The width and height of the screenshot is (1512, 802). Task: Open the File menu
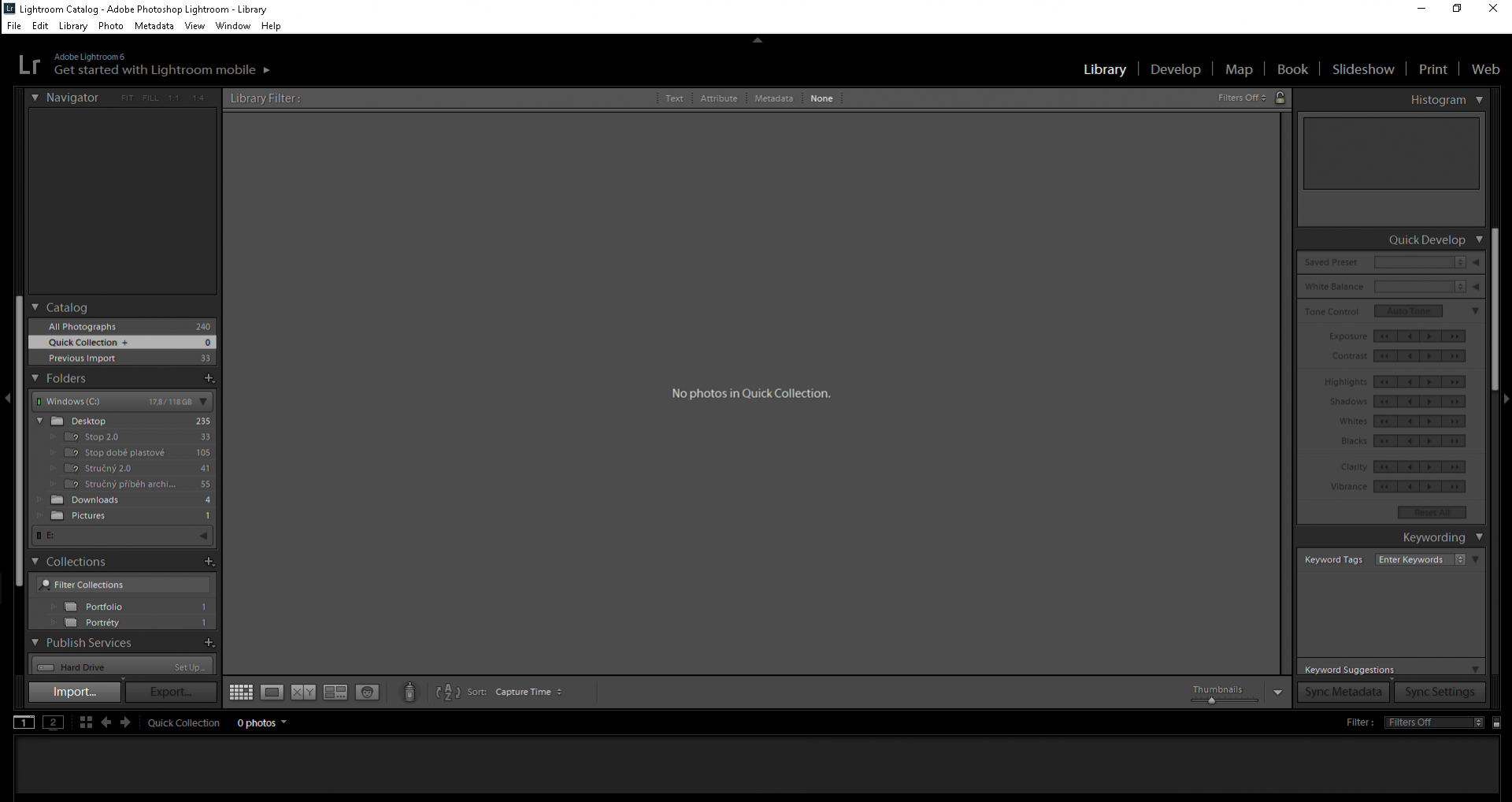[14, 26]
